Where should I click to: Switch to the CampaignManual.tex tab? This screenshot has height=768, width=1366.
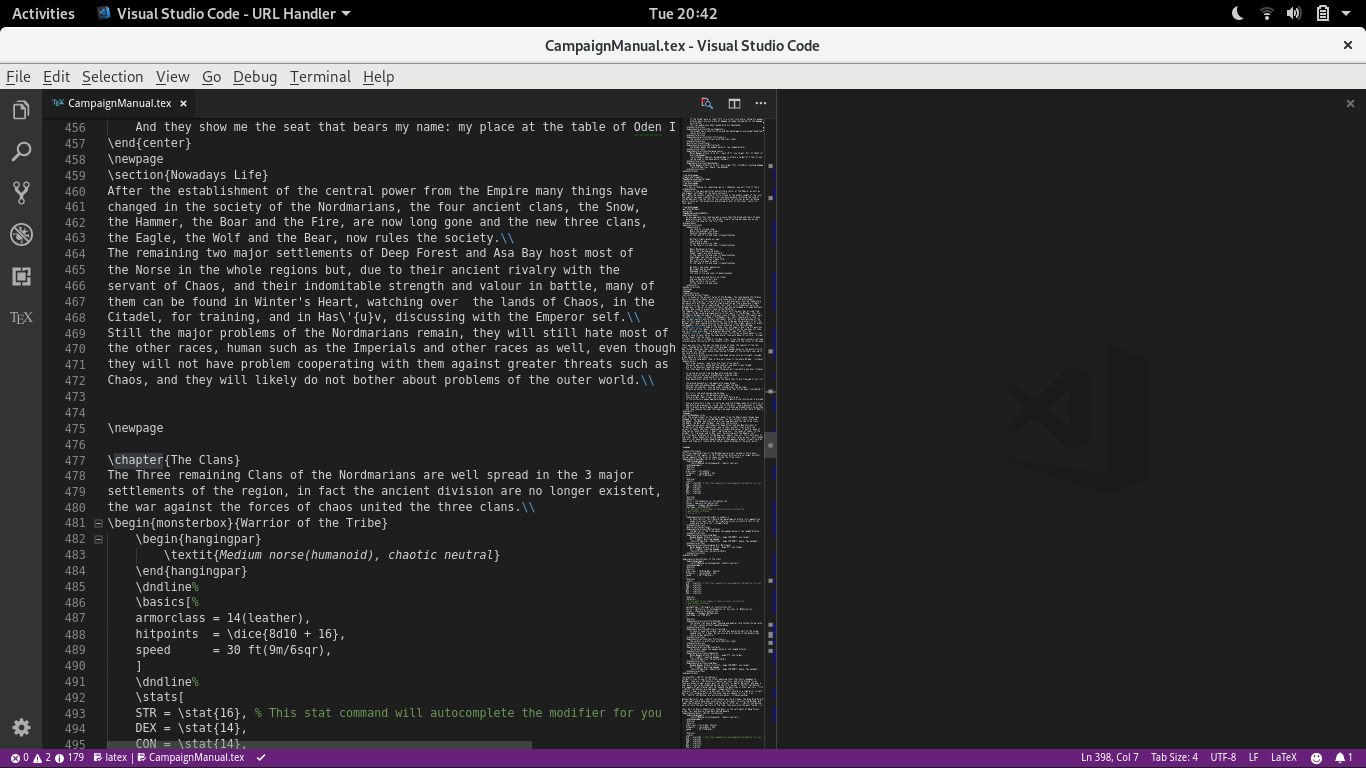point(120,103)
